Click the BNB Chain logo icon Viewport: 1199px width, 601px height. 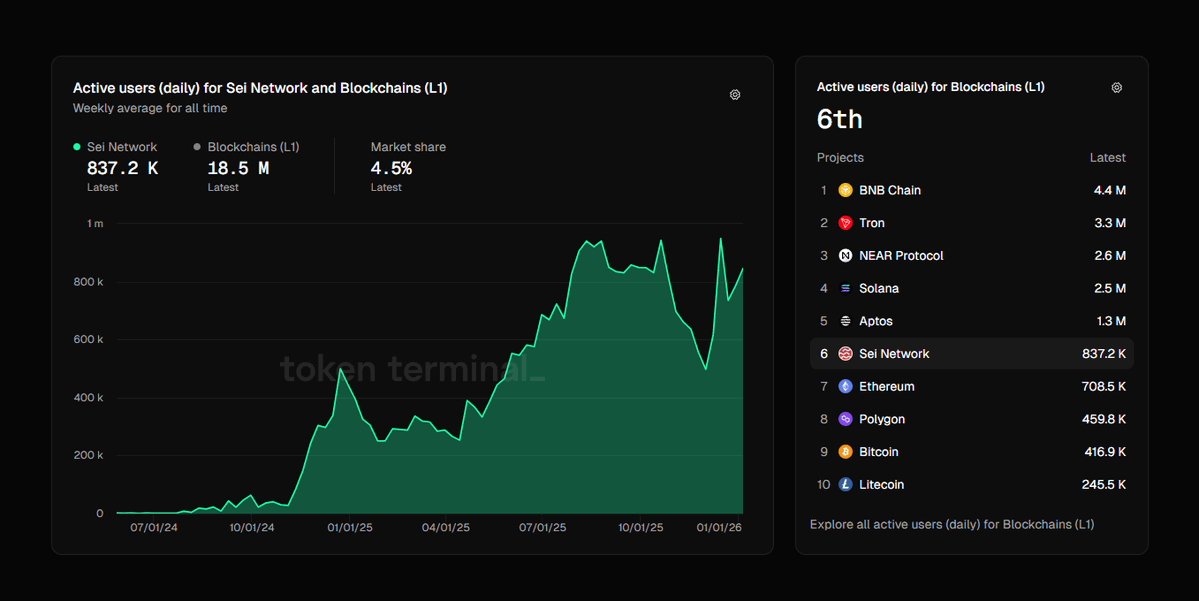[845, 190]
